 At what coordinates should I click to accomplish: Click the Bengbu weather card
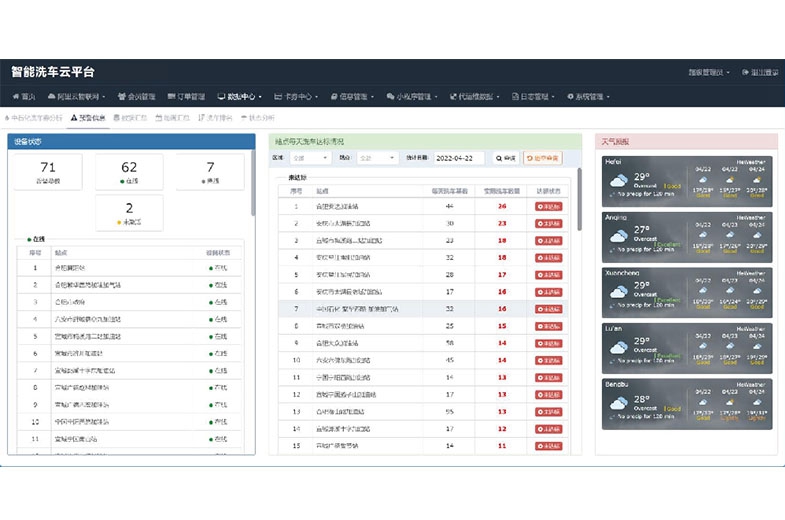pos(686,403)
